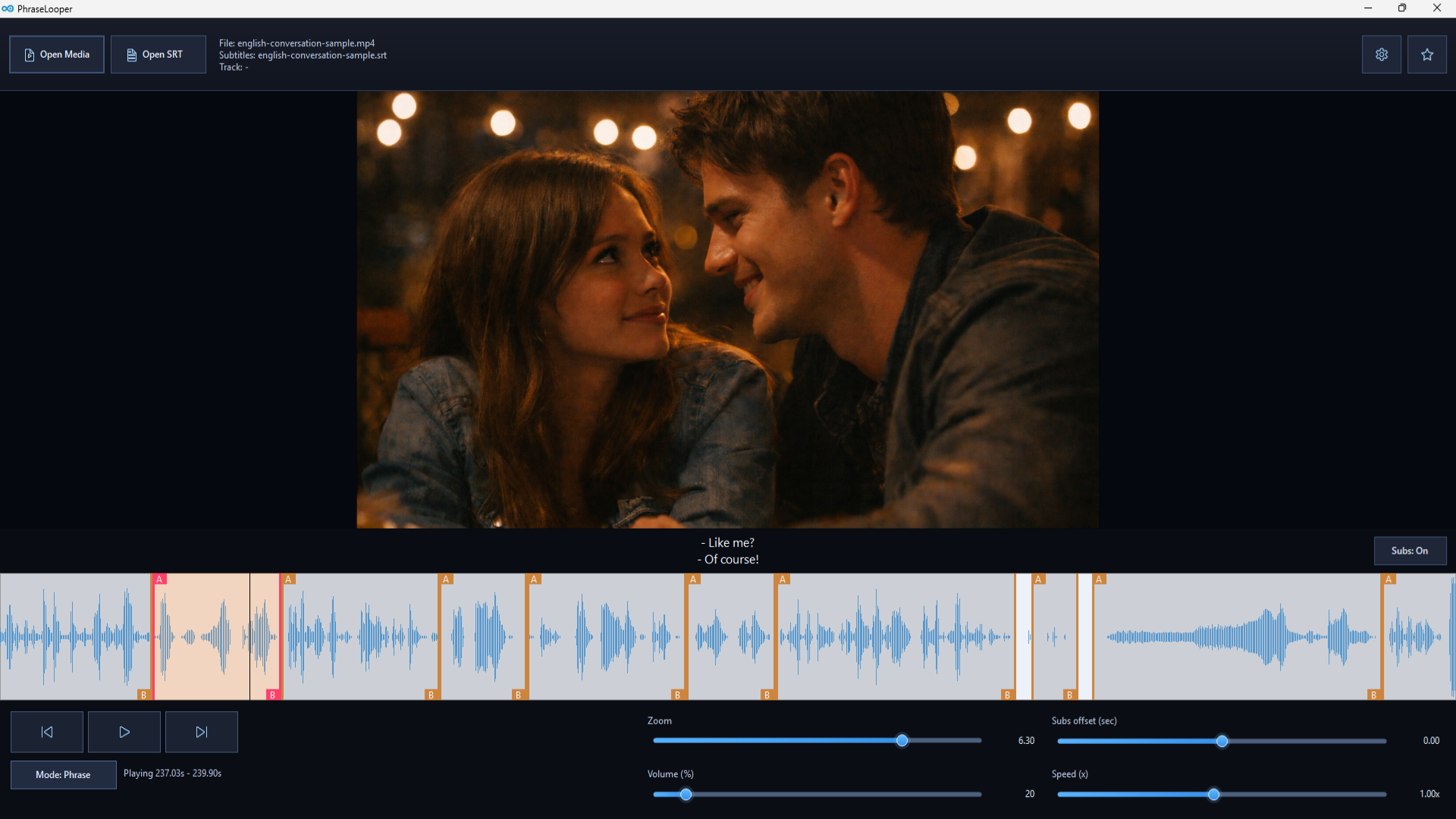Open the settings gear icon
1456x819 pixels.
pos(1381,55)
